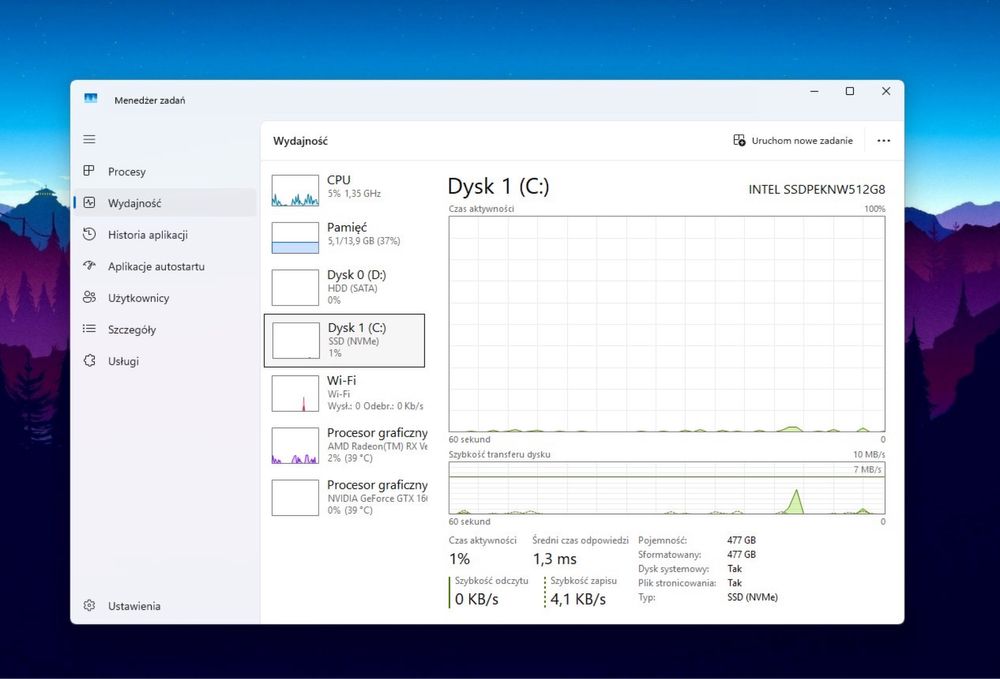Image resolution: width=1000 pixels, height=679 pixels.
Task: Click the INTEL SSDPEKNW512G8 model name
Action: (x=816, y=189)
